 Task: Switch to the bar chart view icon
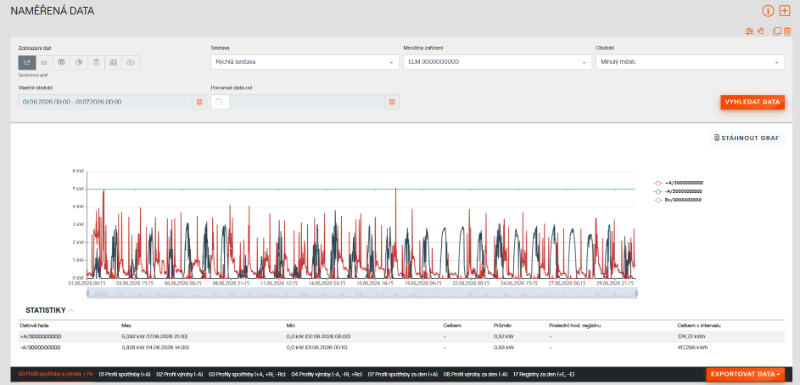click(x=44, y=62)
